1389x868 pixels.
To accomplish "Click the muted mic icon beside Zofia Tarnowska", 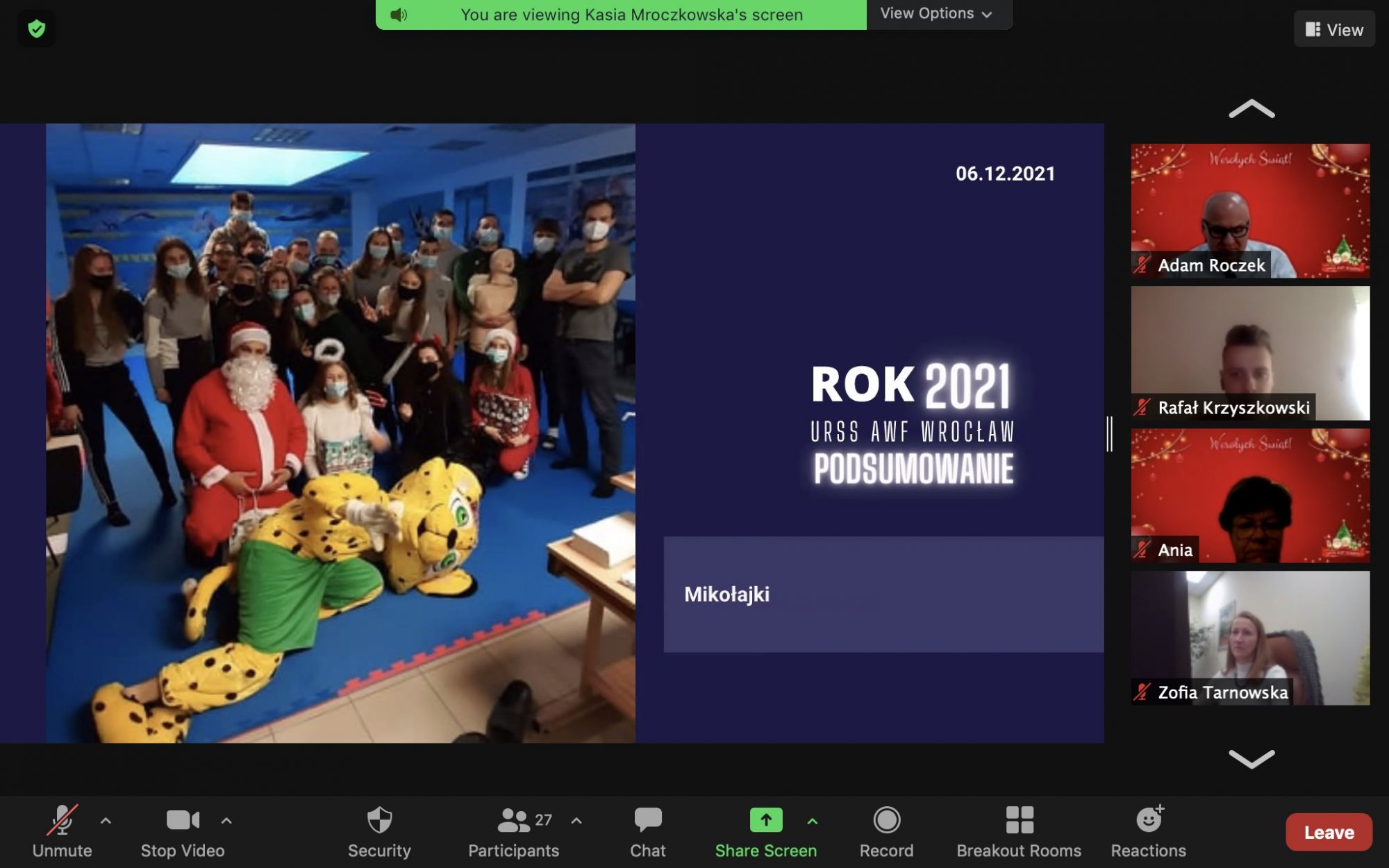I will coord(1142,692).
